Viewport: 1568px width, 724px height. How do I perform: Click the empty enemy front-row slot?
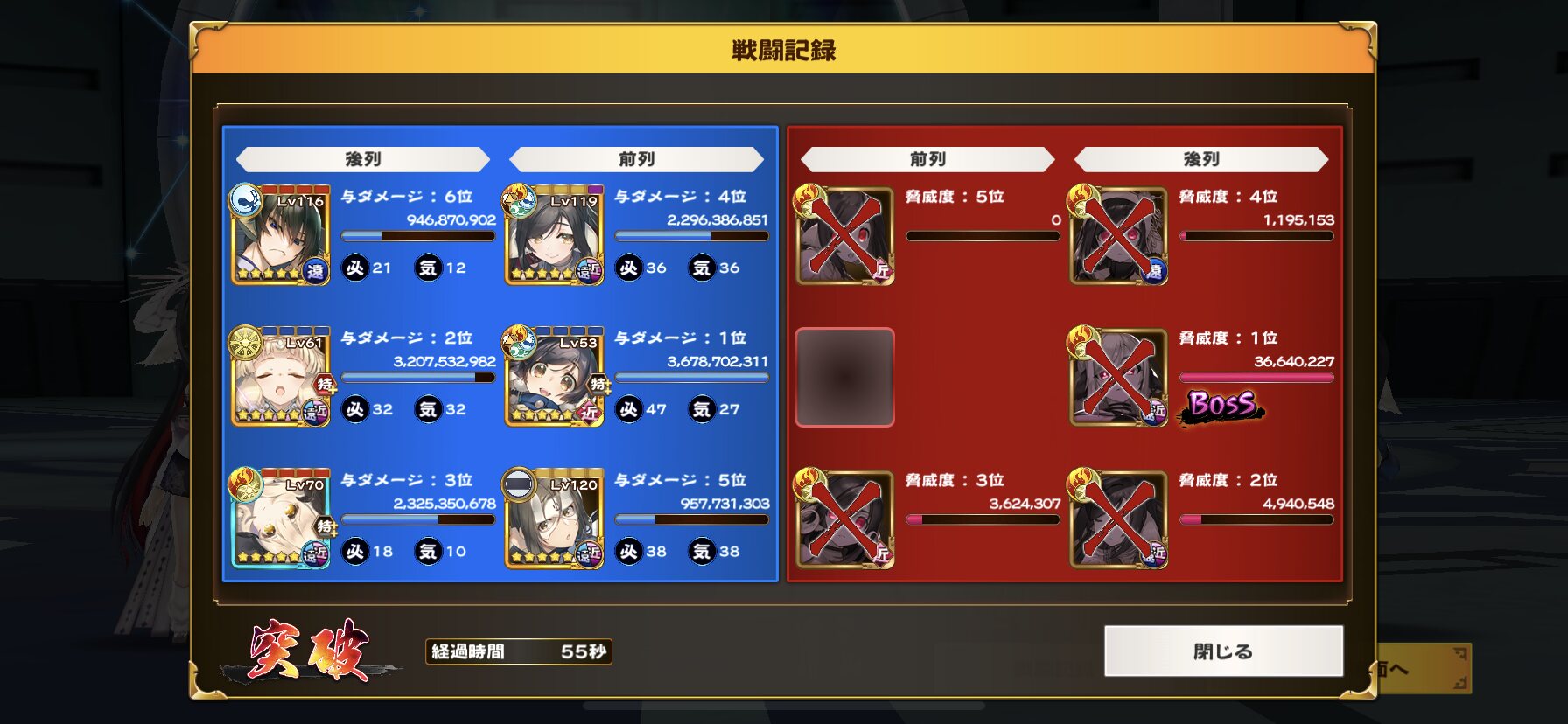click(x=844, y=377)
